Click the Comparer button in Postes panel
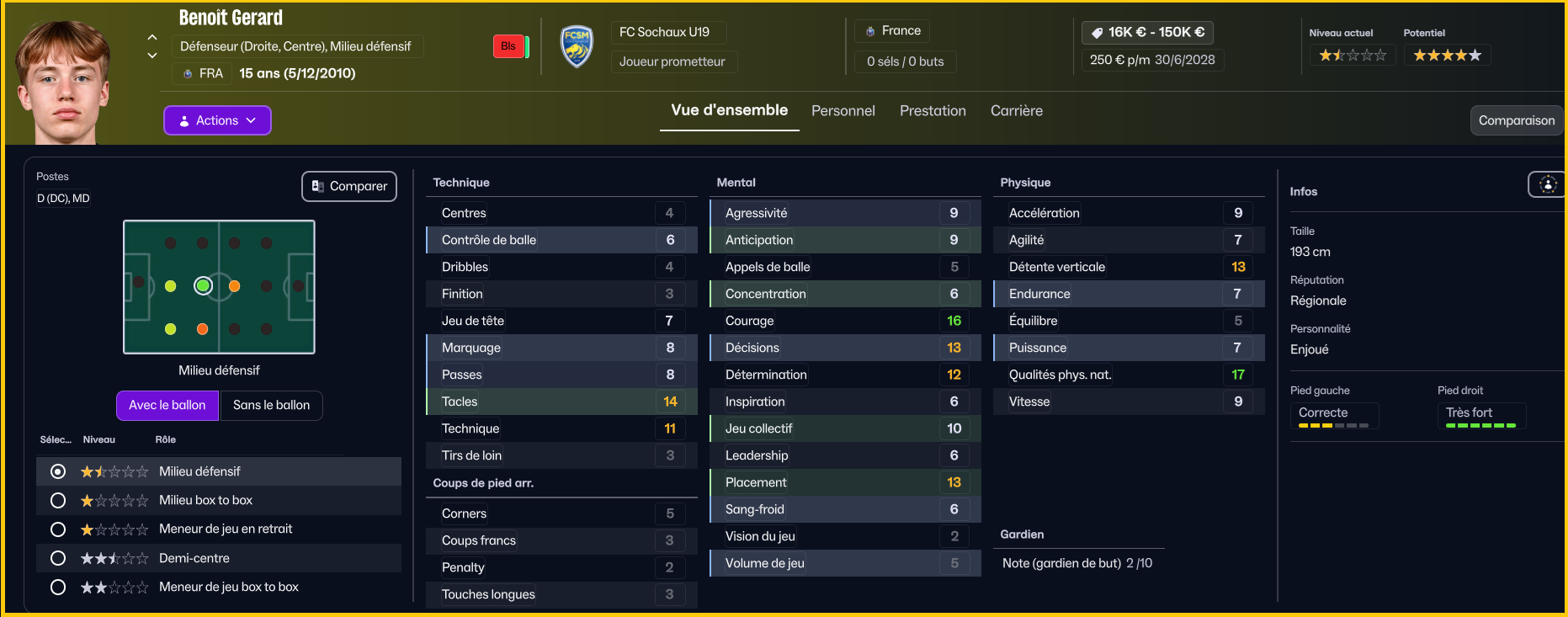The width and height of the screenshot is (1568, 617). [x=349, y=186]
